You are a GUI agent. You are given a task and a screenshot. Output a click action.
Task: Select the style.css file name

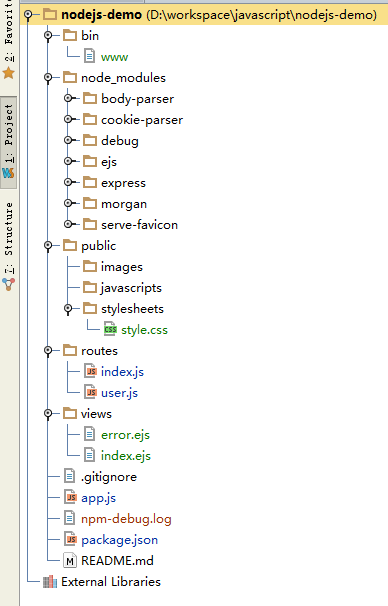pyautogui.click(x=145, y=330)
